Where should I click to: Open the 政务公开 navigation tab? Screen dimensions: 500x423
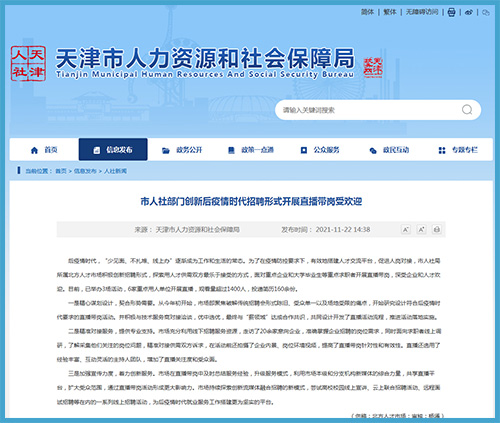(182, 150)
